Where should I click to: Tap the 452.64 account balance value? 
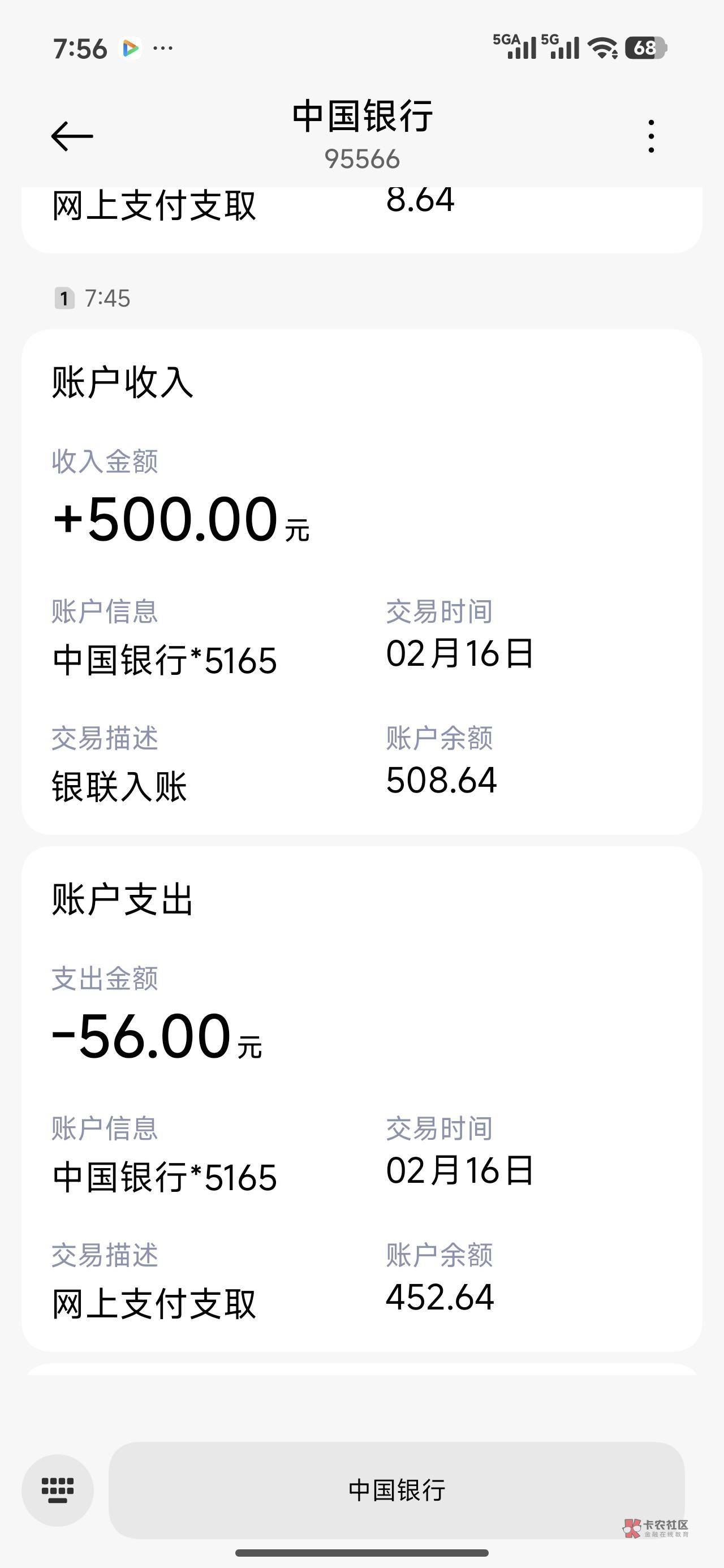(x=439, y=1297)
